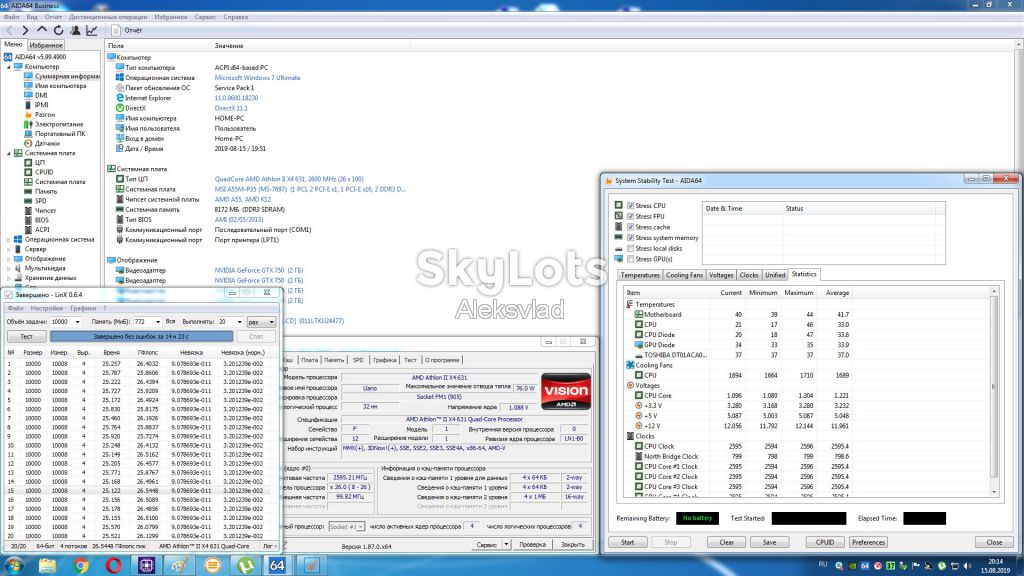Open the Microsoft Windows 7 Ultimate link
The width and height of the screenshot is (1024, 576).
point(257,78)
